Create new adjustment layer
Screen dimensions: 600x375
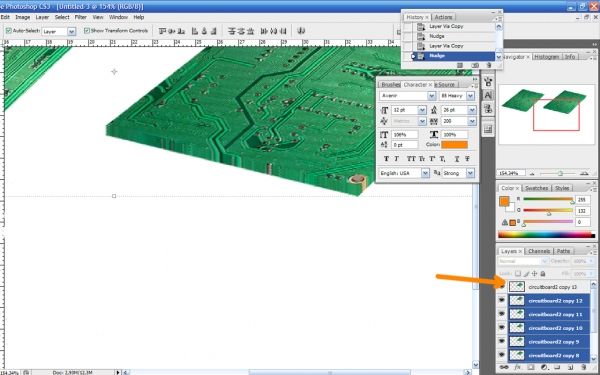click(544, 367)
